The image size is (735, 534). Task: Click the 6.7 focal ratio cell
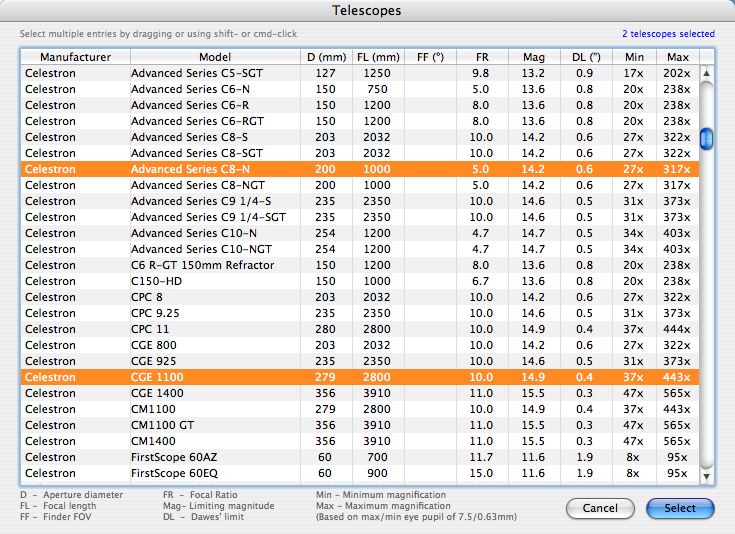480,281
